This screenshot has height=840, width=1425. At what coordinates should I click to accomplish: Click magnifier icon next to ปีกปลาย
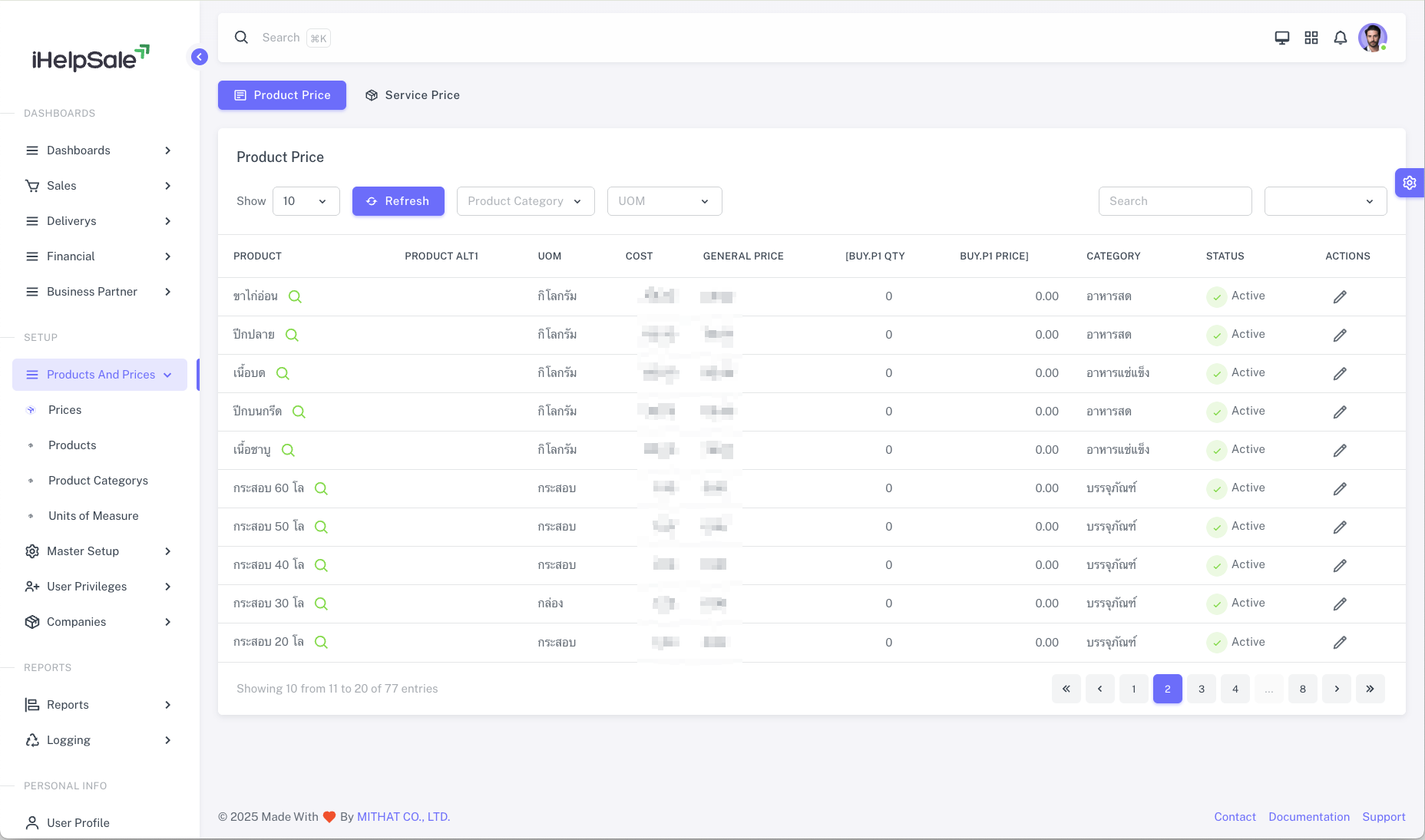coord(292,335)
